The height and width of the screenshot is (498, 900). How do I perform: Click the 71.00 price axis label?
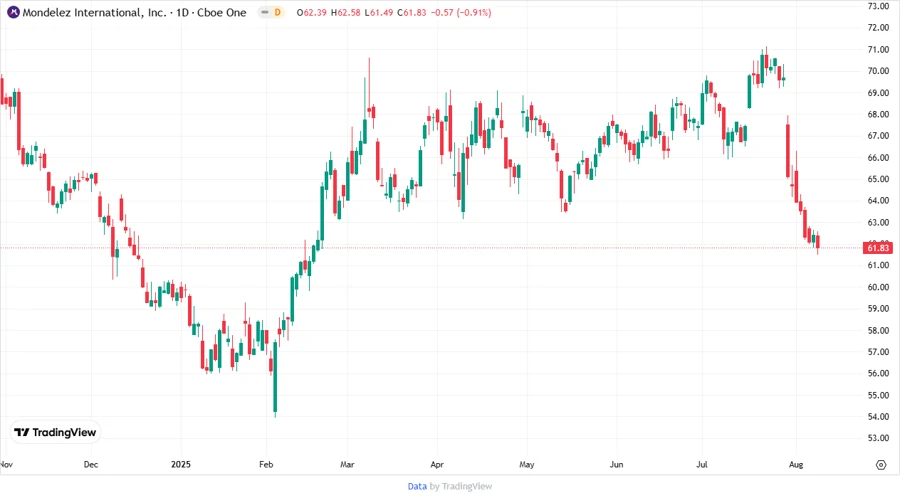coord(878,49)
